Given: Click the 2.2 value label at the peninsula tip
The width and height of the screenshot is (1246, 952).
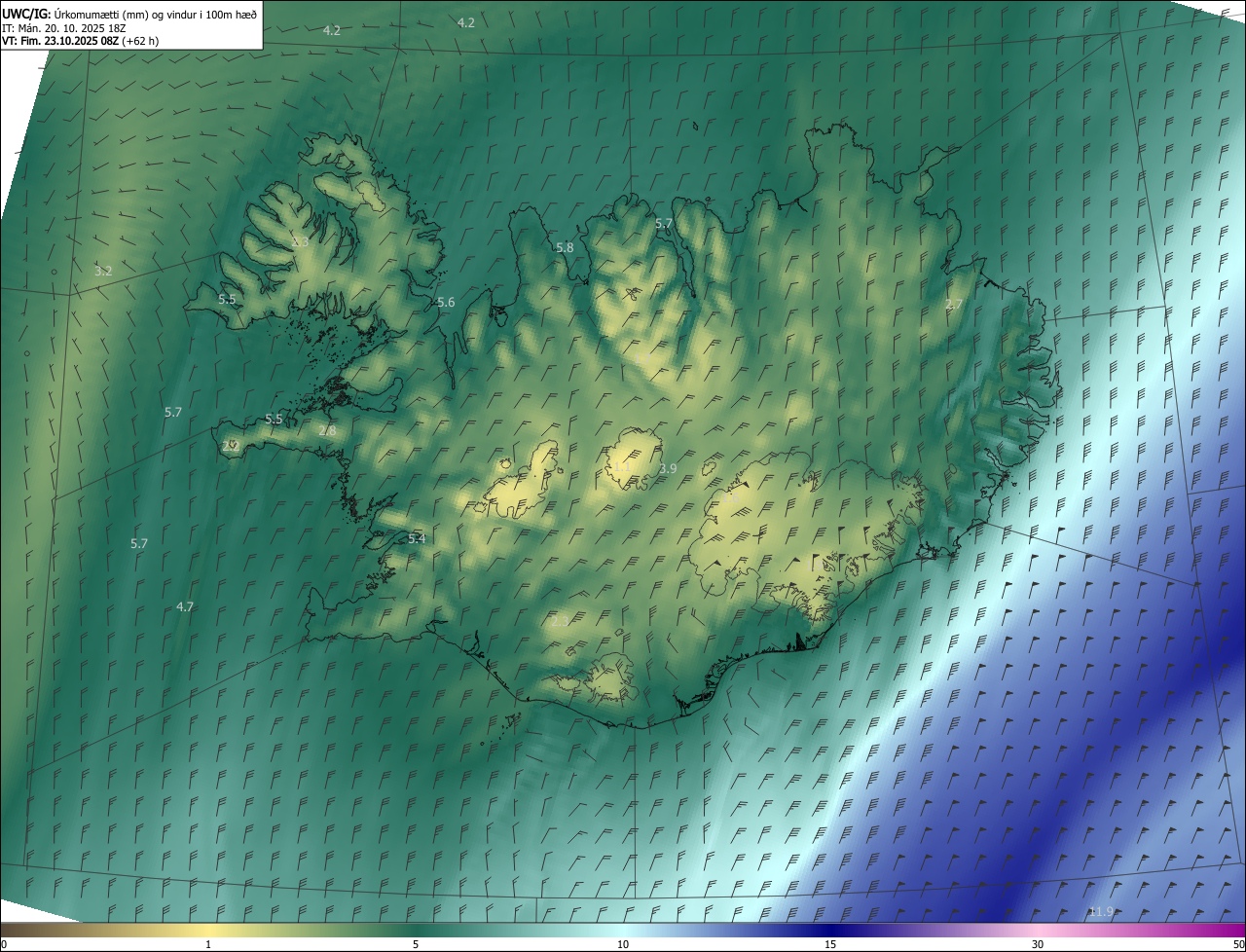Looking at the screenshot, I should pos(231,446).
